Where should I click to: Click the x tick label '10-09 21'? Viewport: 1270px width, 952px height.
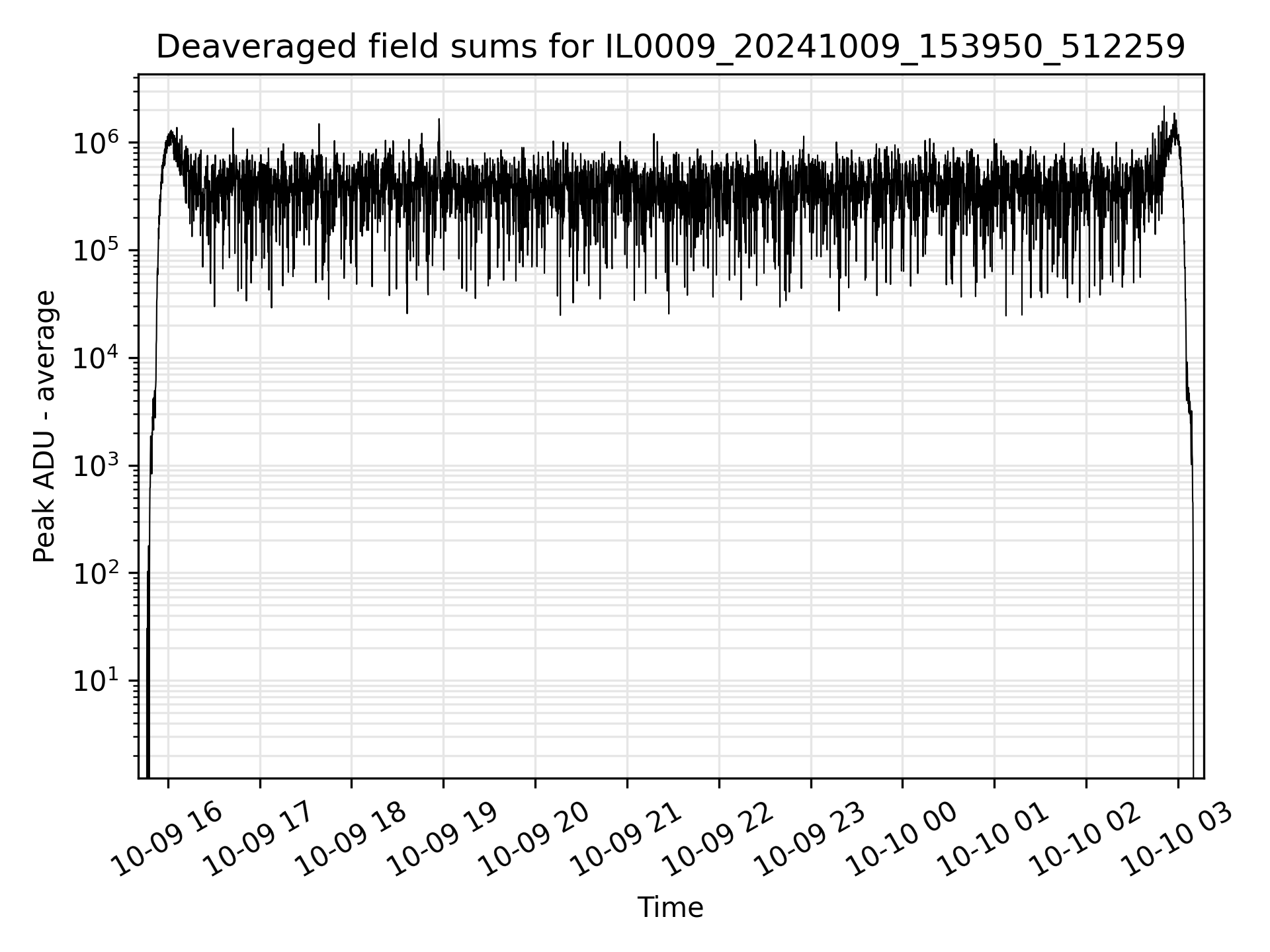pos(626,840)
